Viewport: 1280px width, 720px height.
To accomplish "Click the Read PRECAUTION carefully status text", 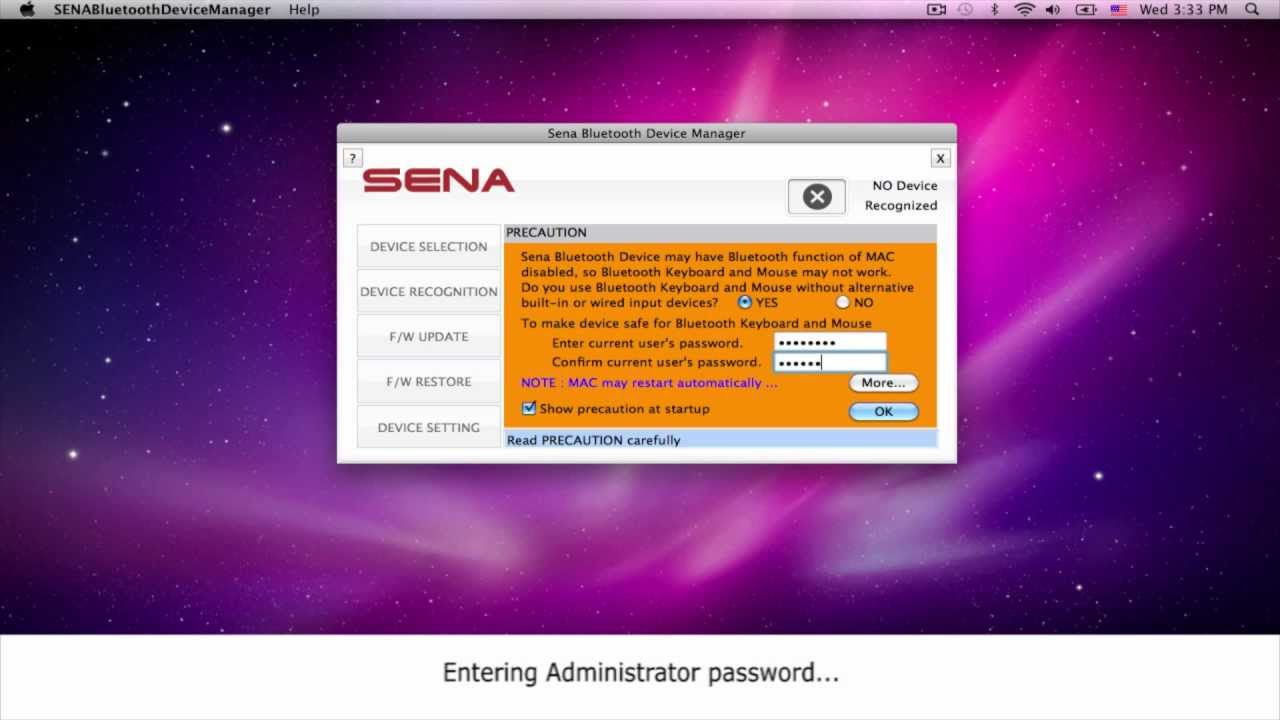I will click(594, 440).
